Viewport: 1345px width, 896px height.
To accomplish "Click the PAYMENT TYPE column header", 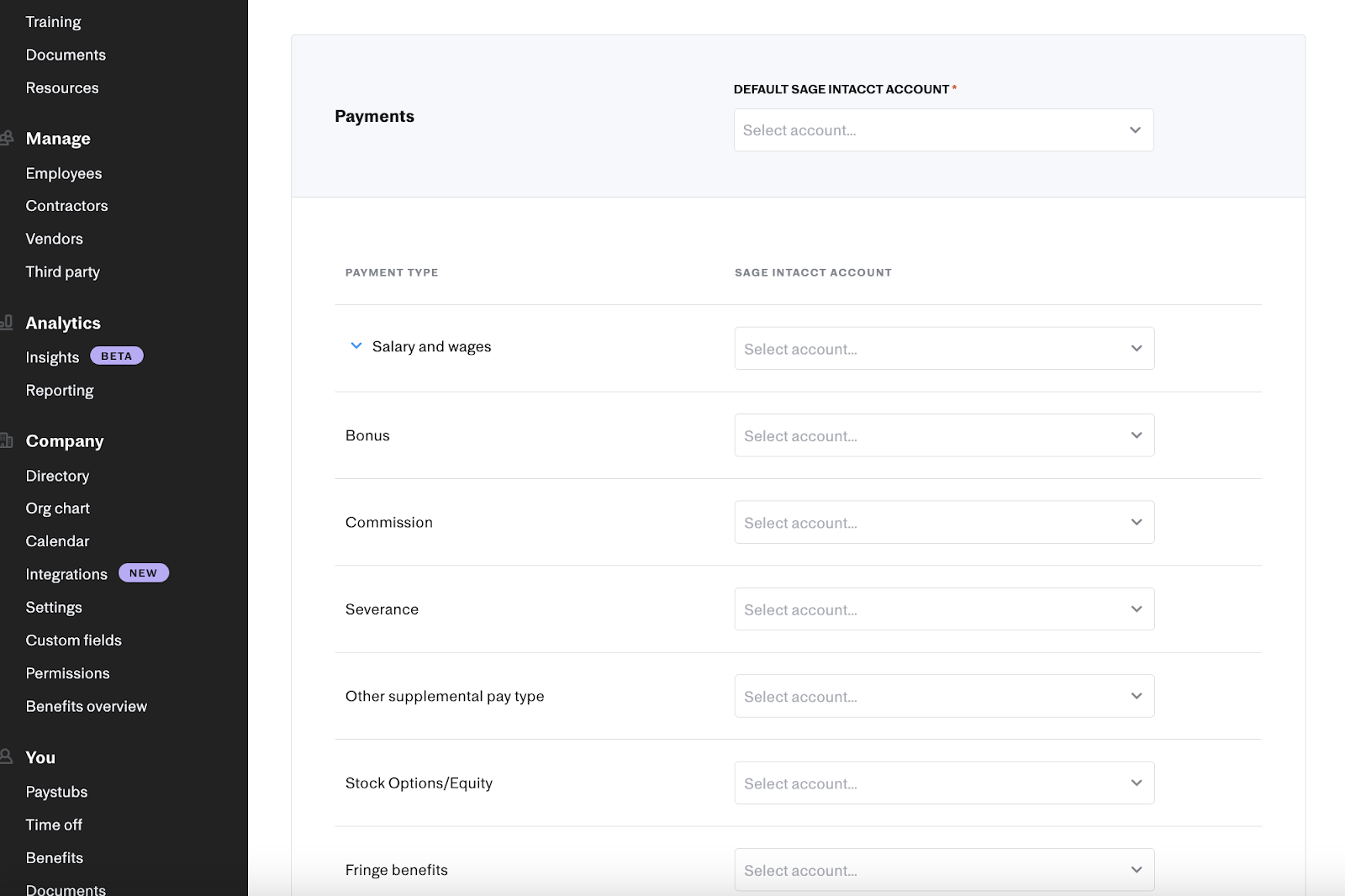I will pyautogui.click(x=392, y=272).
